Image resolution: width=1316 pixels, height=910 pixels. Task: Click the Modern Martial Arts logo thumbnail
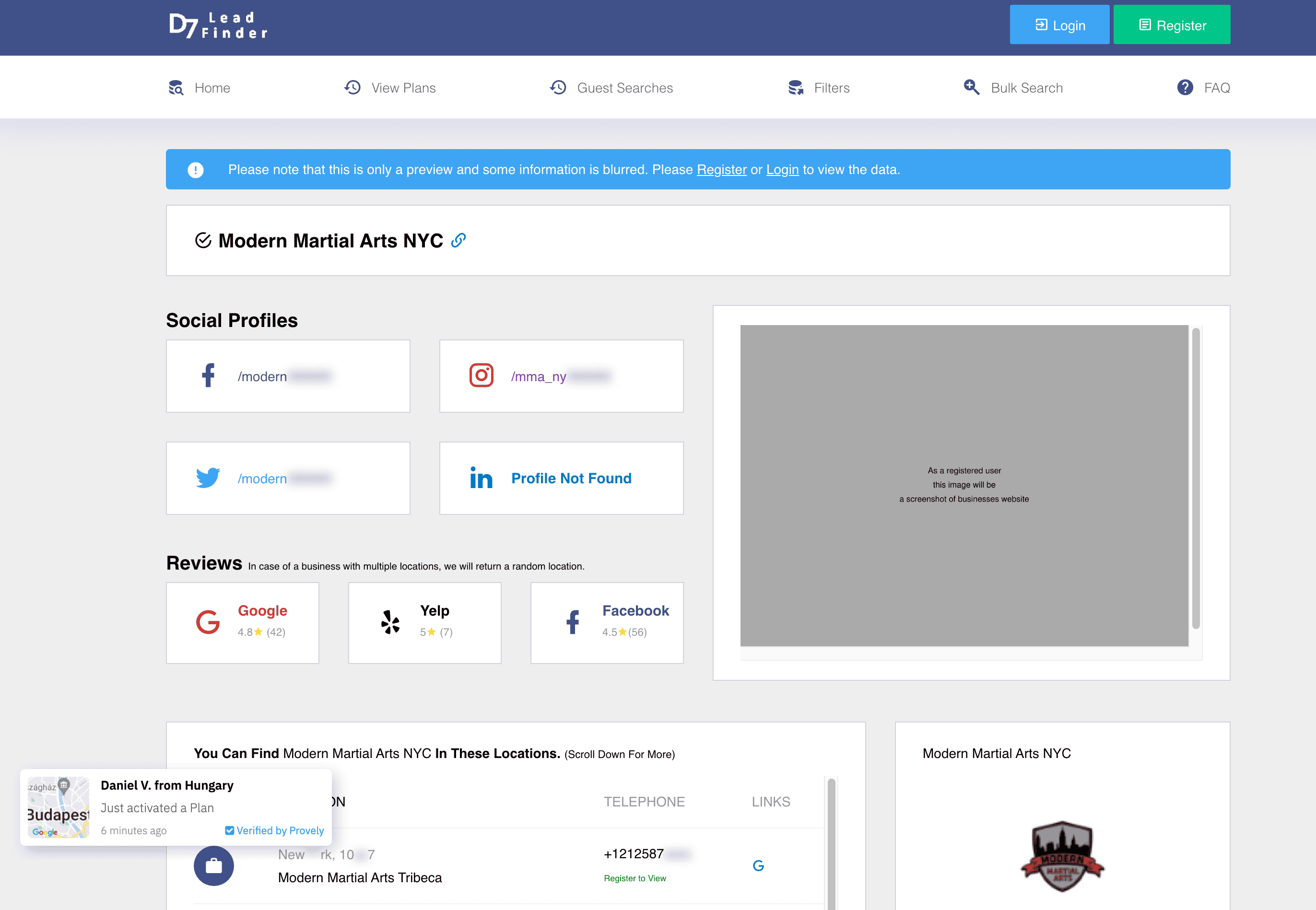[1062, 855]
